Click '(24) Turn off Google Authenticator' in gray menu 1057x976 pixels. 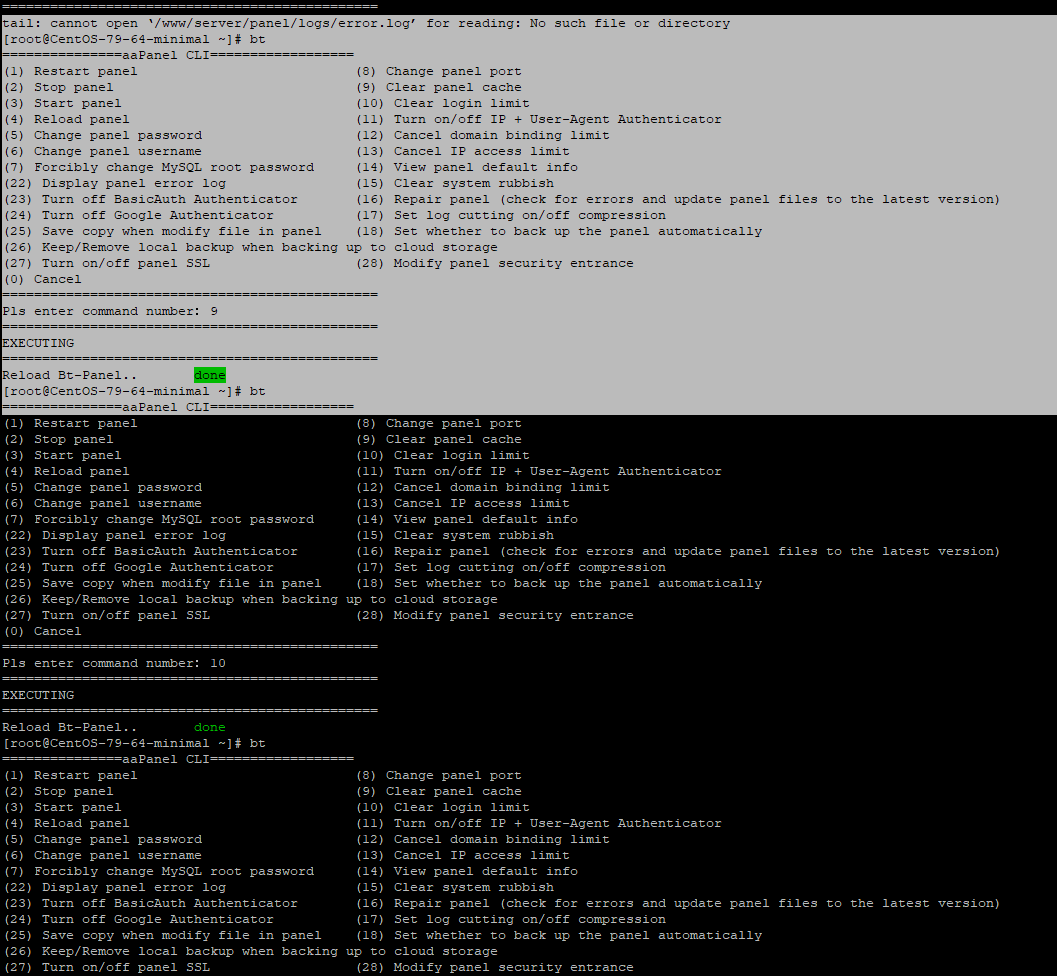pyautogui.click(x=139, y=216)
